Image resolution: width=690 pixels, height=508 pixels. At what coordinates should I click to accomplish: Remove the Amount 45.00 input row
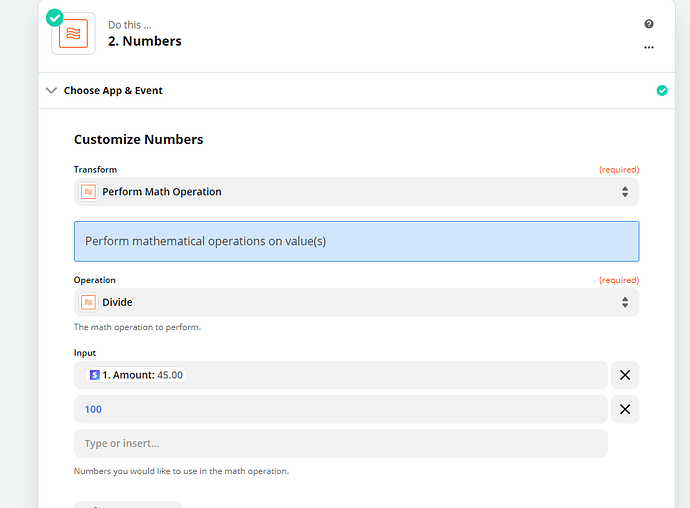tap(625, 375)
